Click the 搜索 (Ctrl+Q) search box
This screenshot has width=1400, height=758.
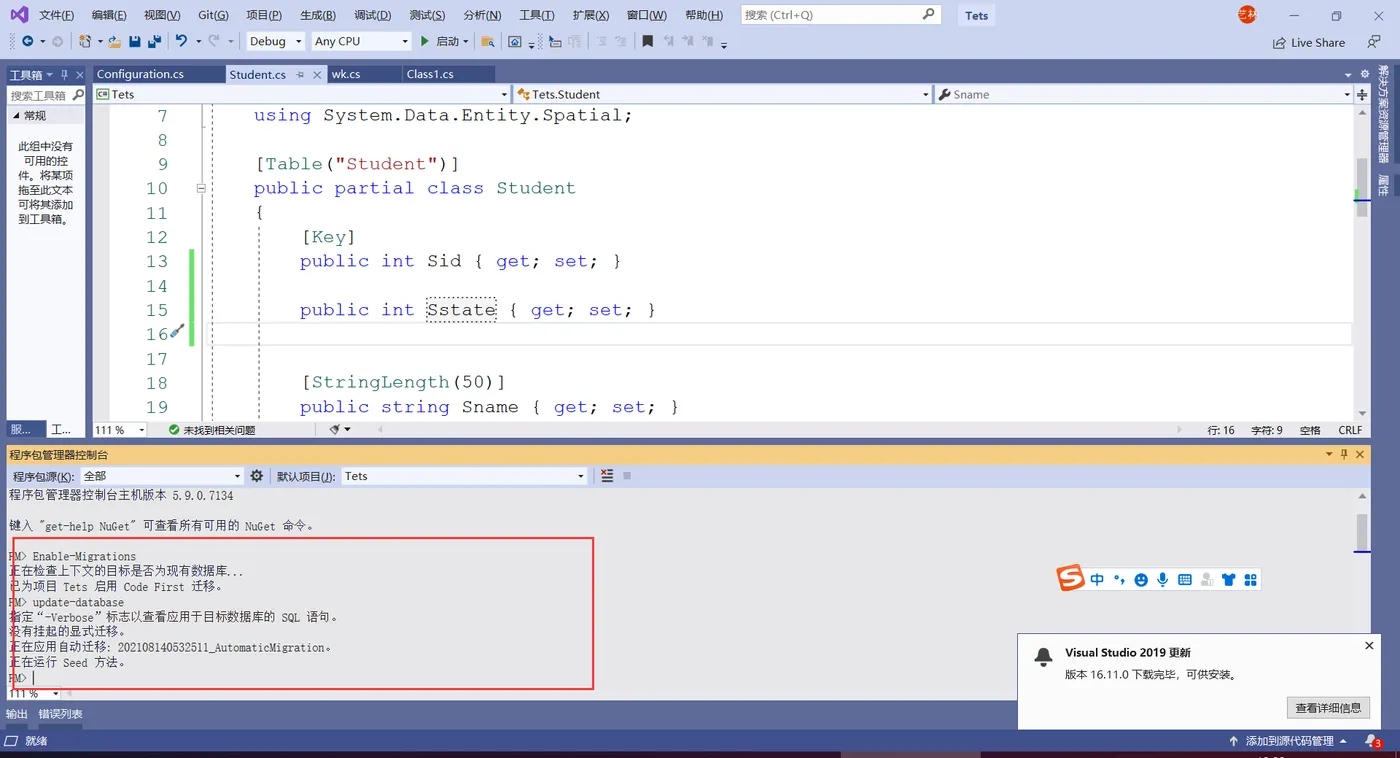click(841, 15)
